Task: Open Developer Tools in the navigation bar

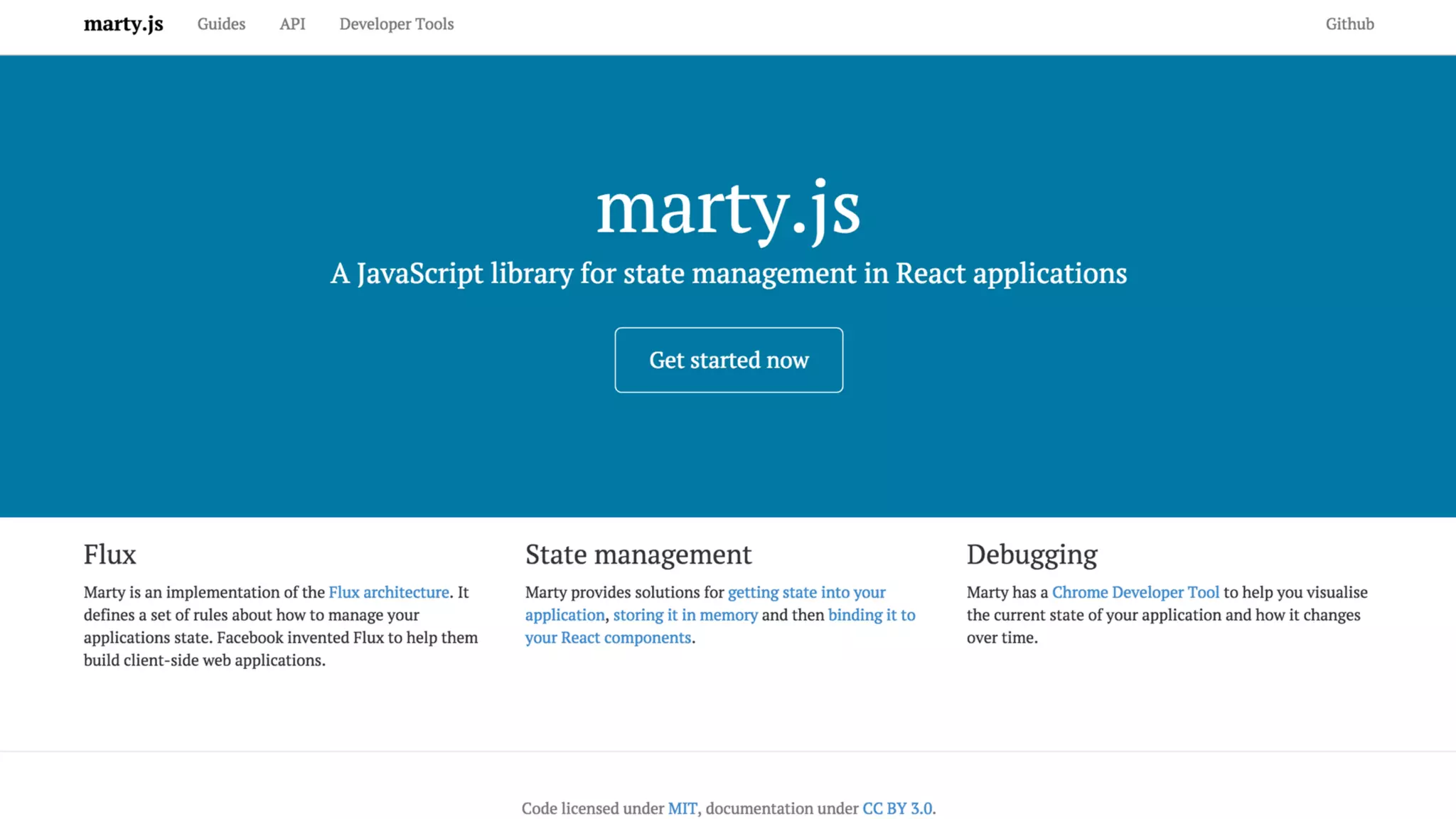Action: click(396, 23)
